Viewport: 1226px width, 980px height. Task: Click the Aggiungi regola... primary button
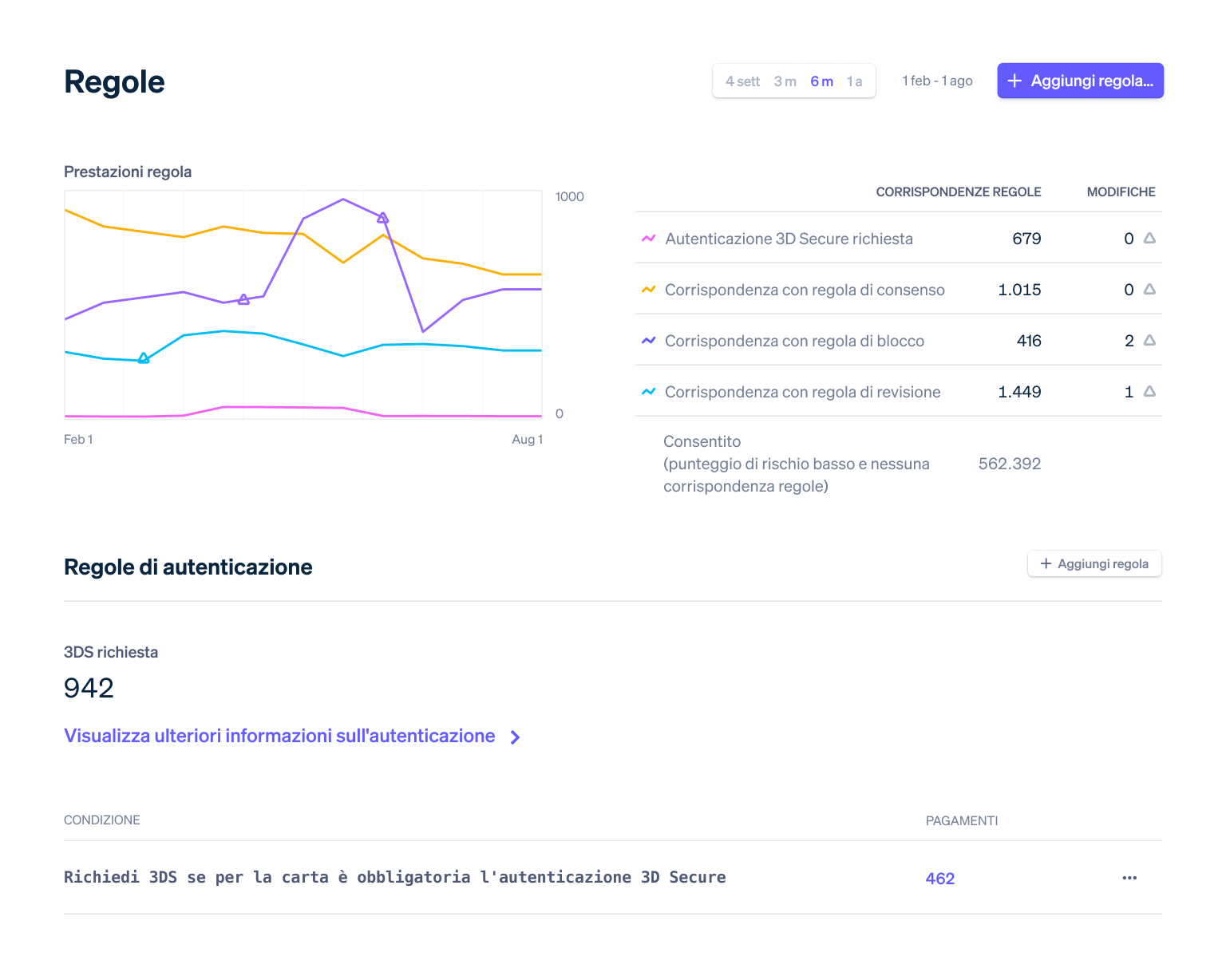point(1081,81)
